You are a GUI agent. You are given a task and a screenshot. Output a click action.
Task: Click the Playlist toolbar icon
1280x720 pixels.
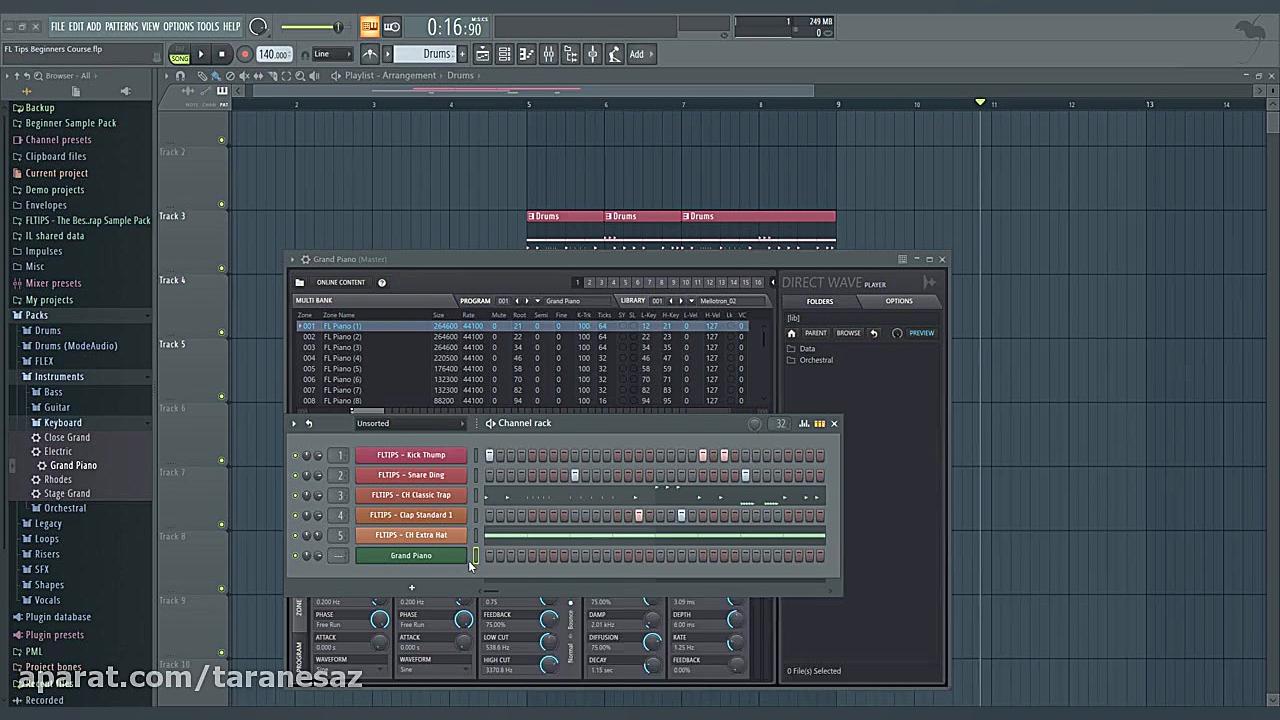[481, 54]
